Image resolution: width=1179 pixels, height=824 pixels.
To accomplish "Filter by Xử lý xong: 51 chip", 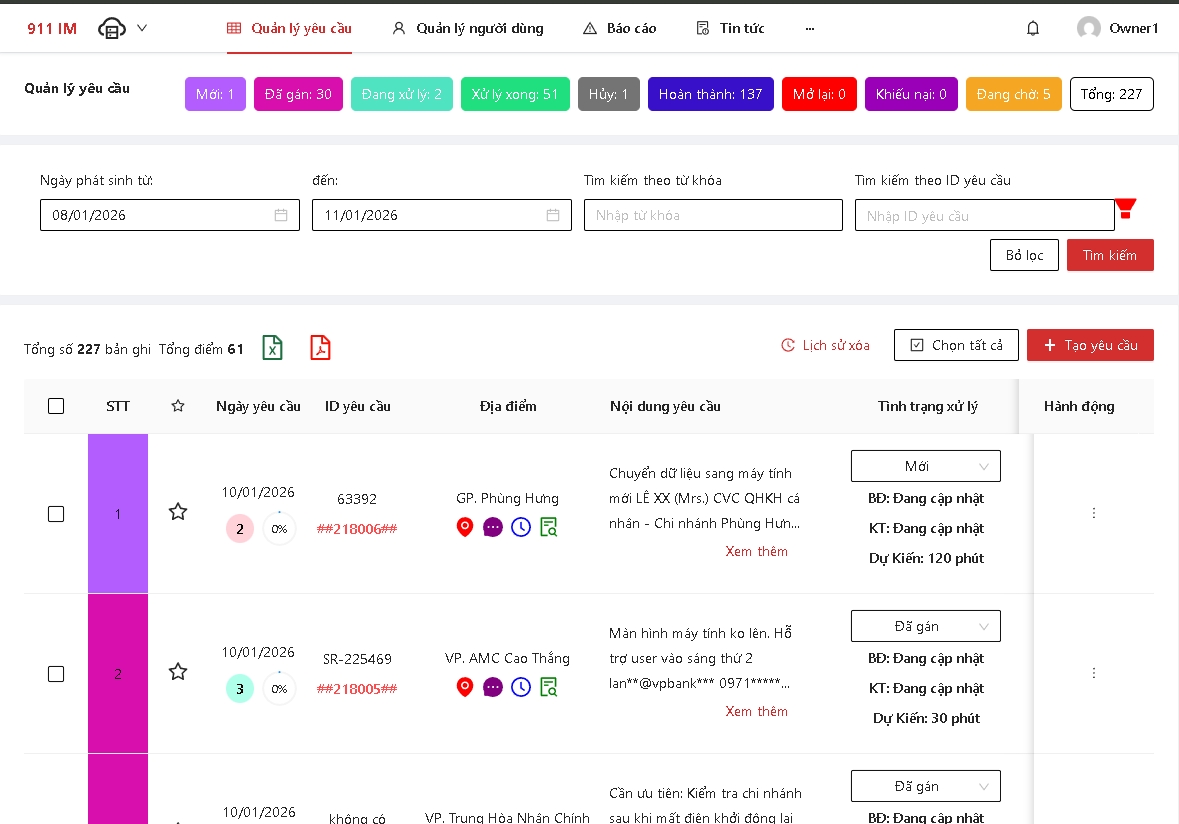I will [x=515, y=94].
